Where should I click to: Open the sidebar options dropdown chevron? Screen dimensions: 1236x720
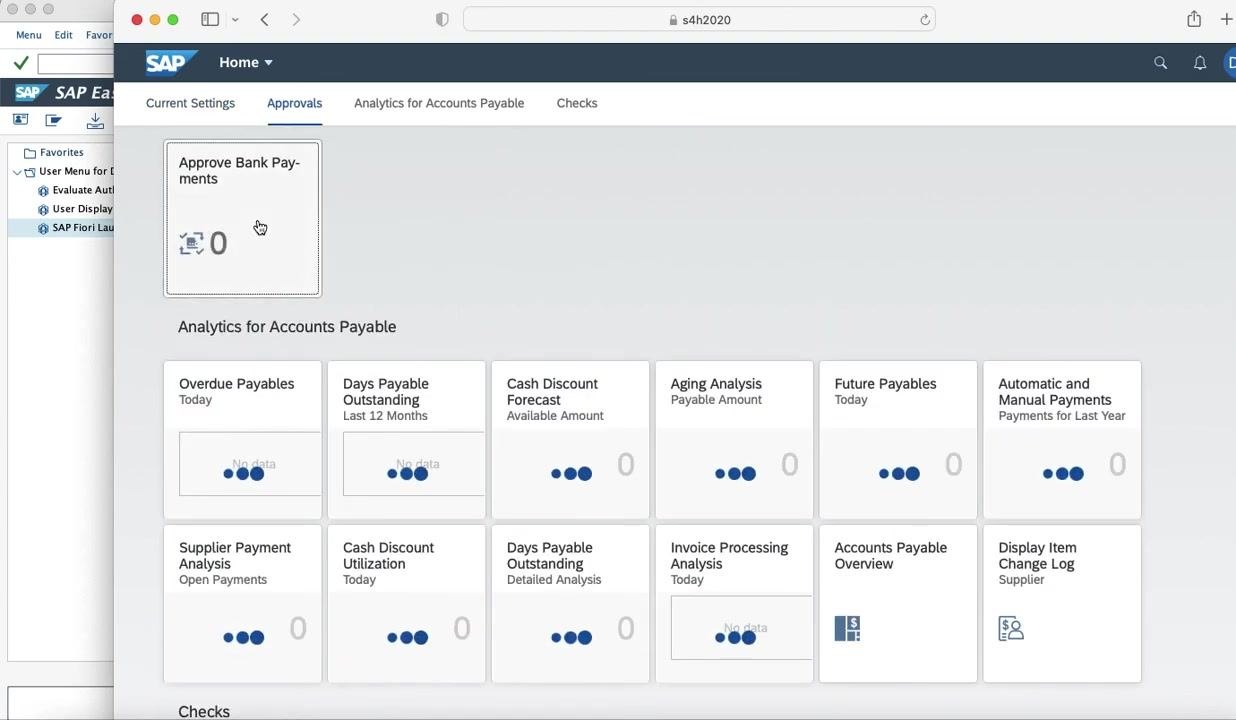click(235, 20)
